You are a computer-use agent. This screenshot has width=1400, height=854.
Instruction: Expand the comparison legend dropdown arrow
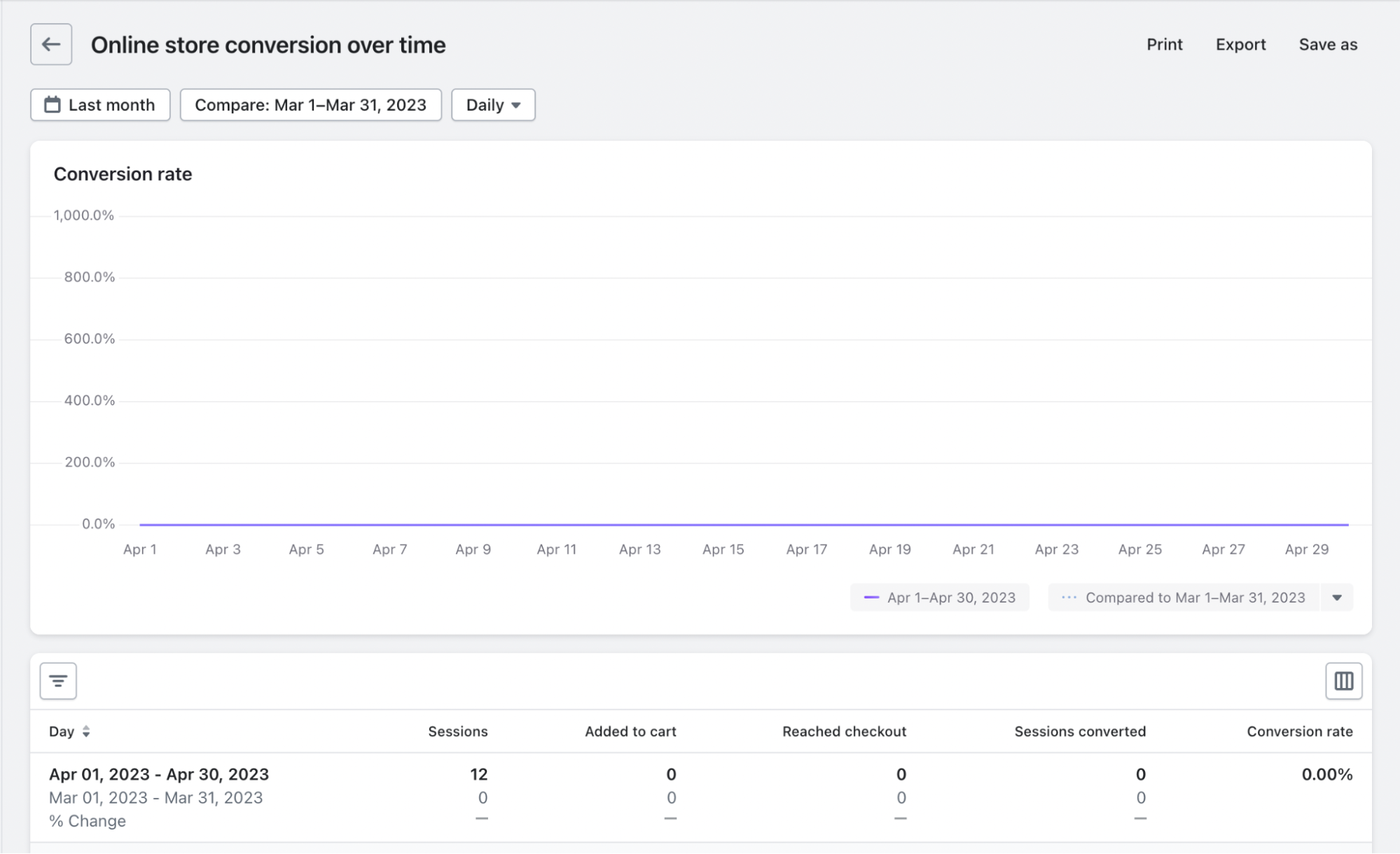pyautogui.click(x=1337, y=598)
